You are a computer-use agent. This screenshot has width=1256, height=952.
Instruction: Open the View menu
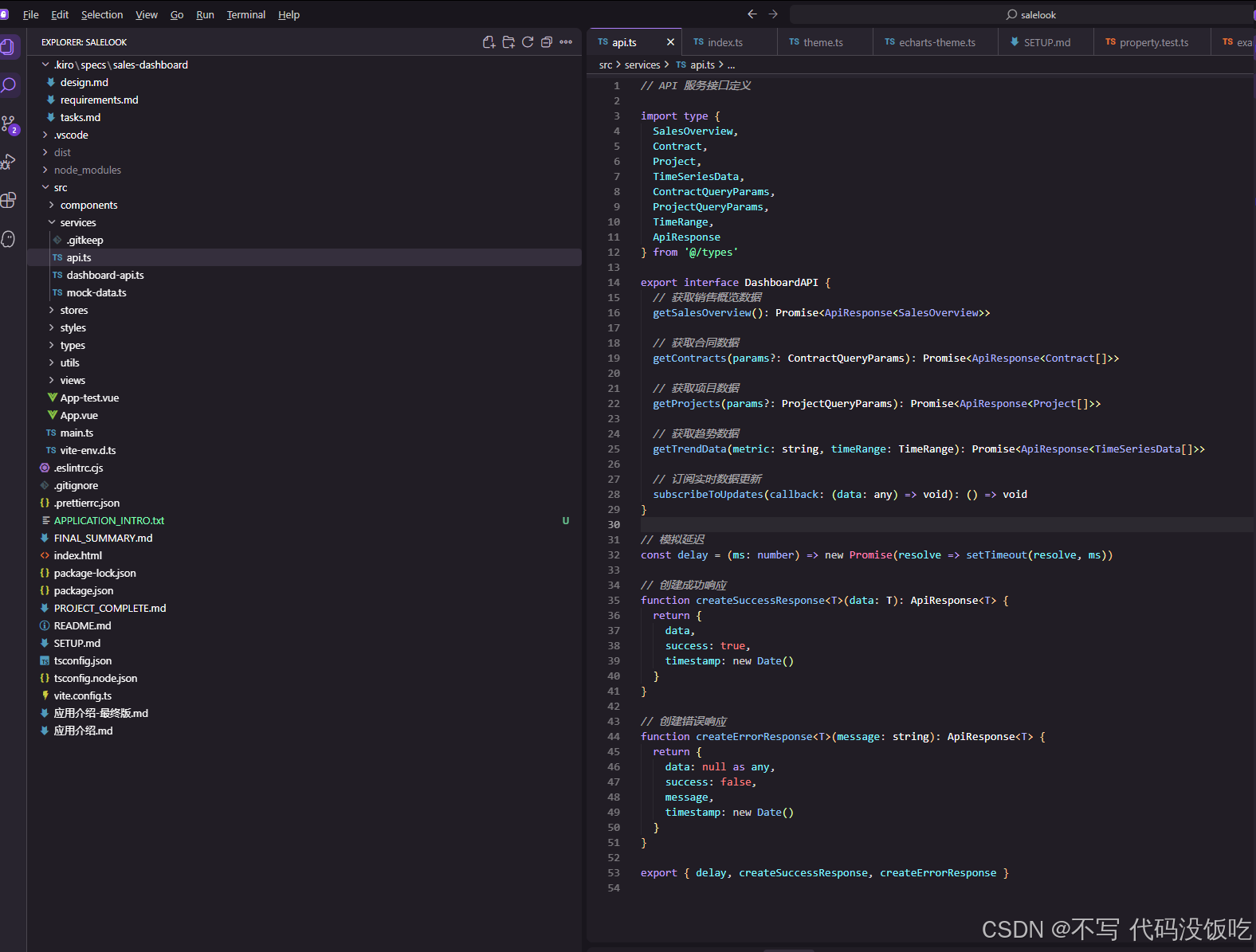tap(147, 14)
